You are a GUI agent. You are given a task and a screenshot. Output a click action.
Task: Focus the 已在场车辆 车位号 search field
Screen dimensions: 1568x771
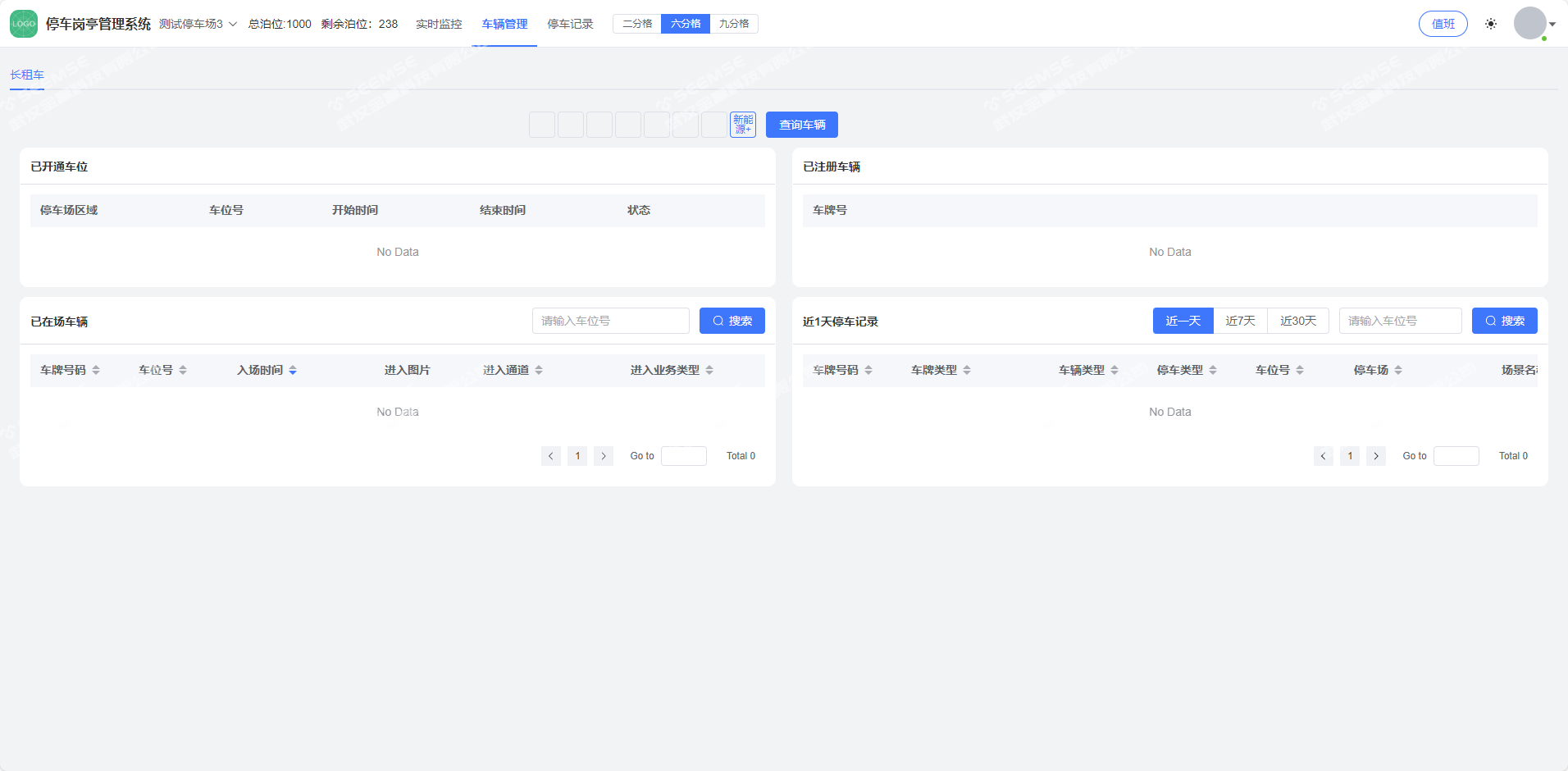point(610,321)
